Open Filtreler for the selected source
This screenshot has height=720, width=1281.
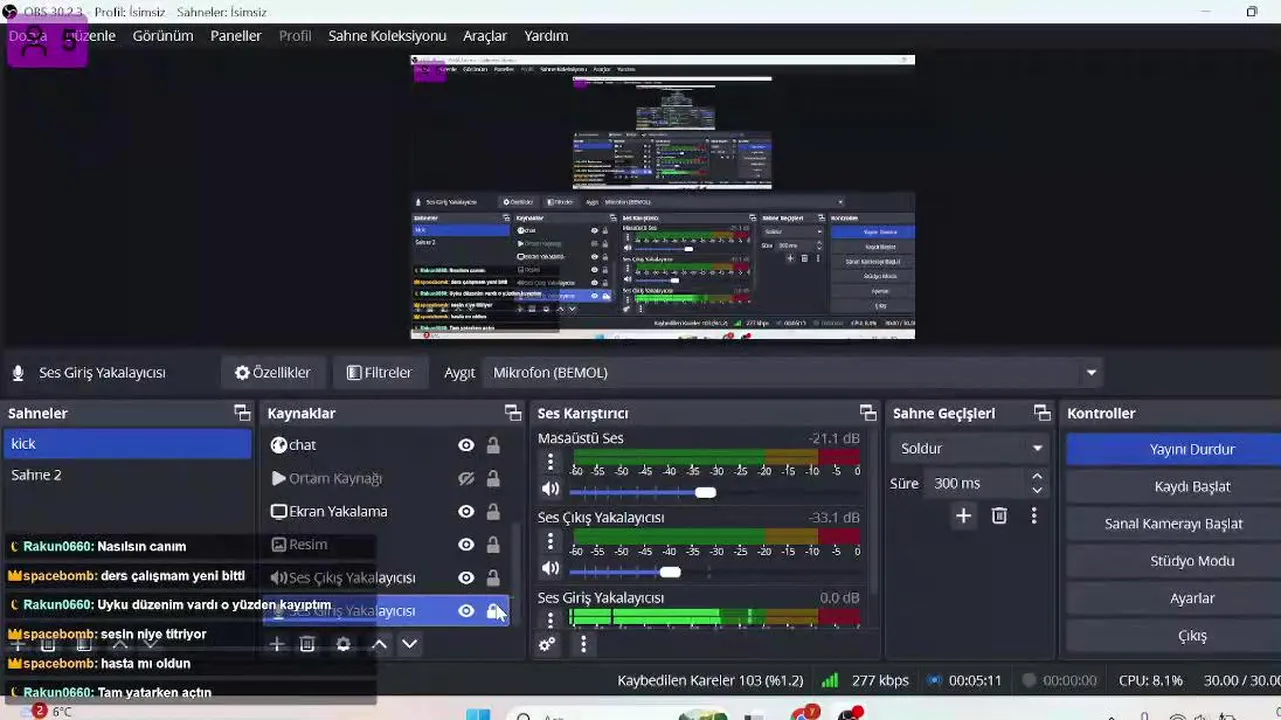(379, 373)
